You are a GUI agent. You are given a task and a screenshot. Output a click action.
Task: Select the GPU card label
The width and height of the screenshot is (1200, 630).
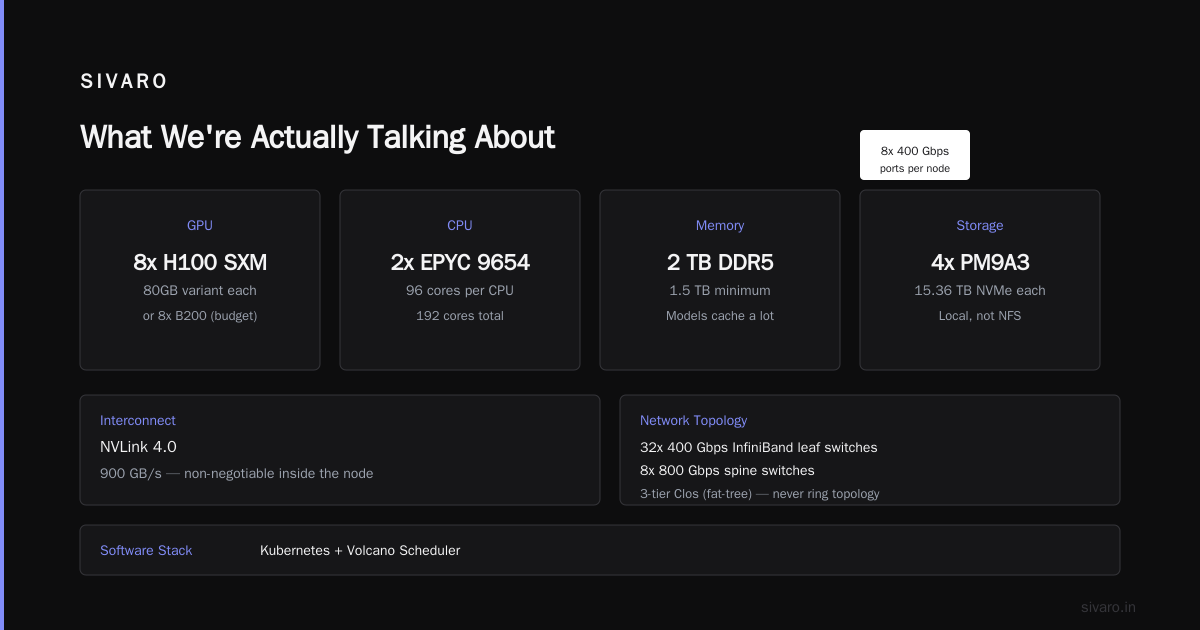(200, 226)
